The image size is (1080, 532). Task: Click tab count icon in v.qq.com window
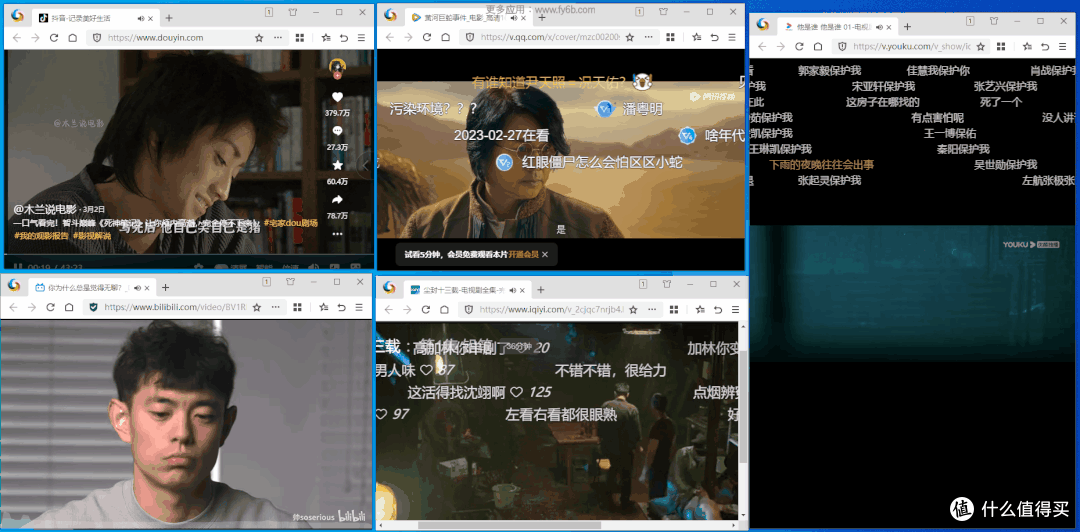(x=639, y=12)
